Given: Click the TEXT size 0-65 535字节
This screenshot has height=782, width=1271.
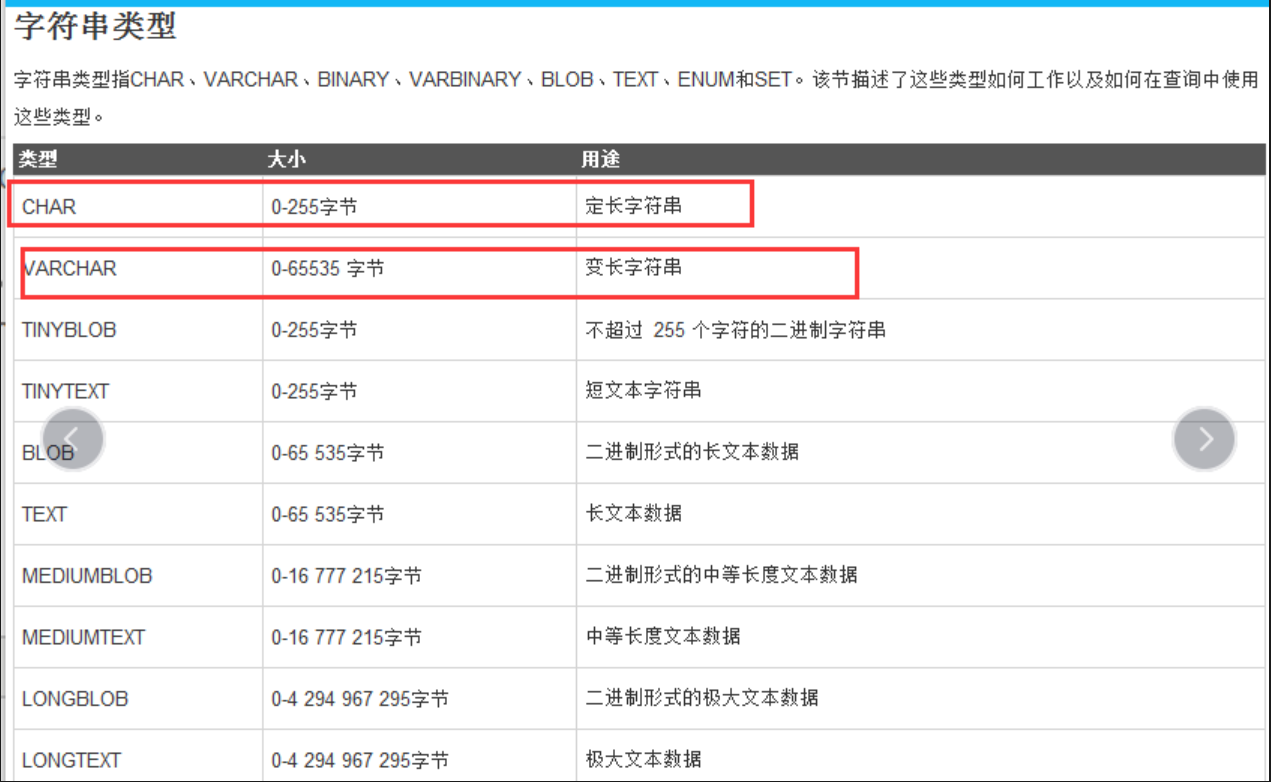Looking at the screenshot, I should (x=420, y=514).
